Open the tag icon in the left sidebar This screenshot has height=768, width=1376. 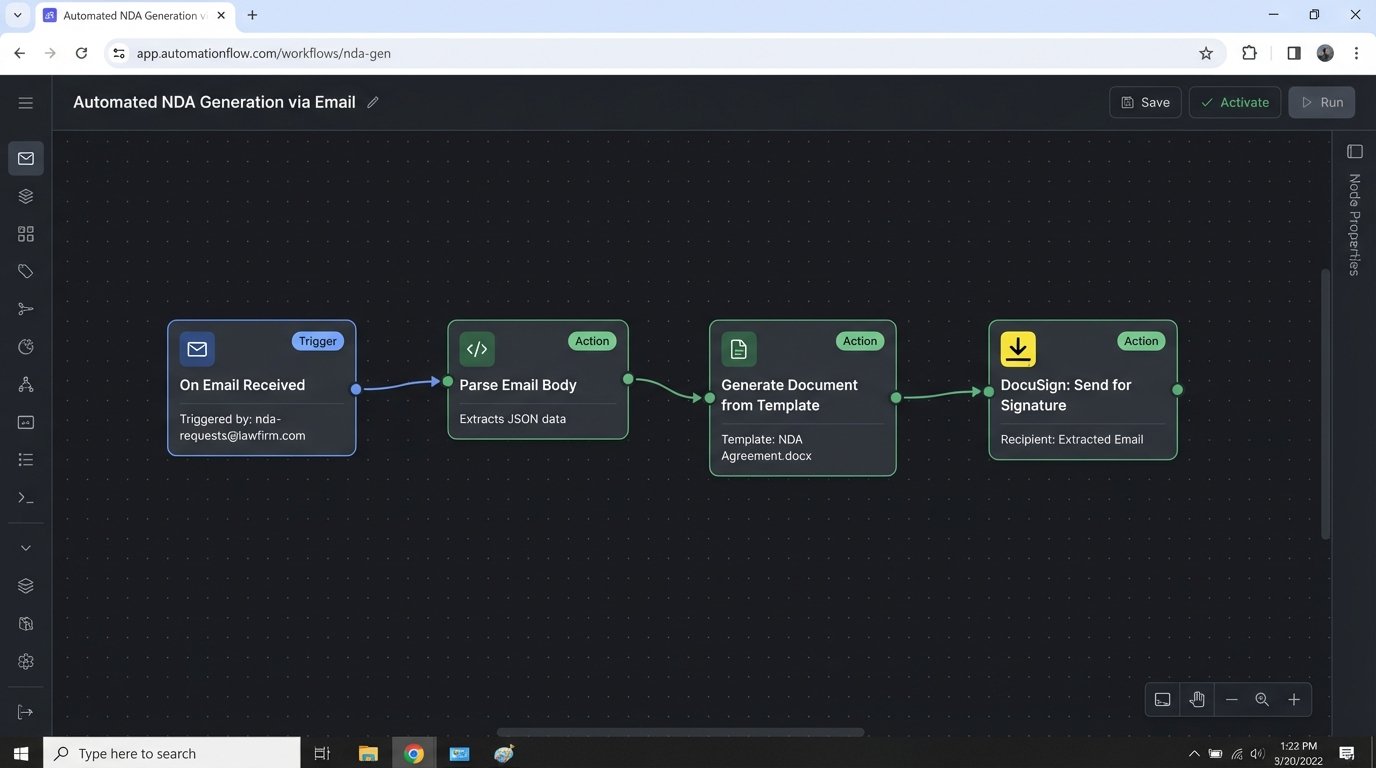tap(26, 271)
